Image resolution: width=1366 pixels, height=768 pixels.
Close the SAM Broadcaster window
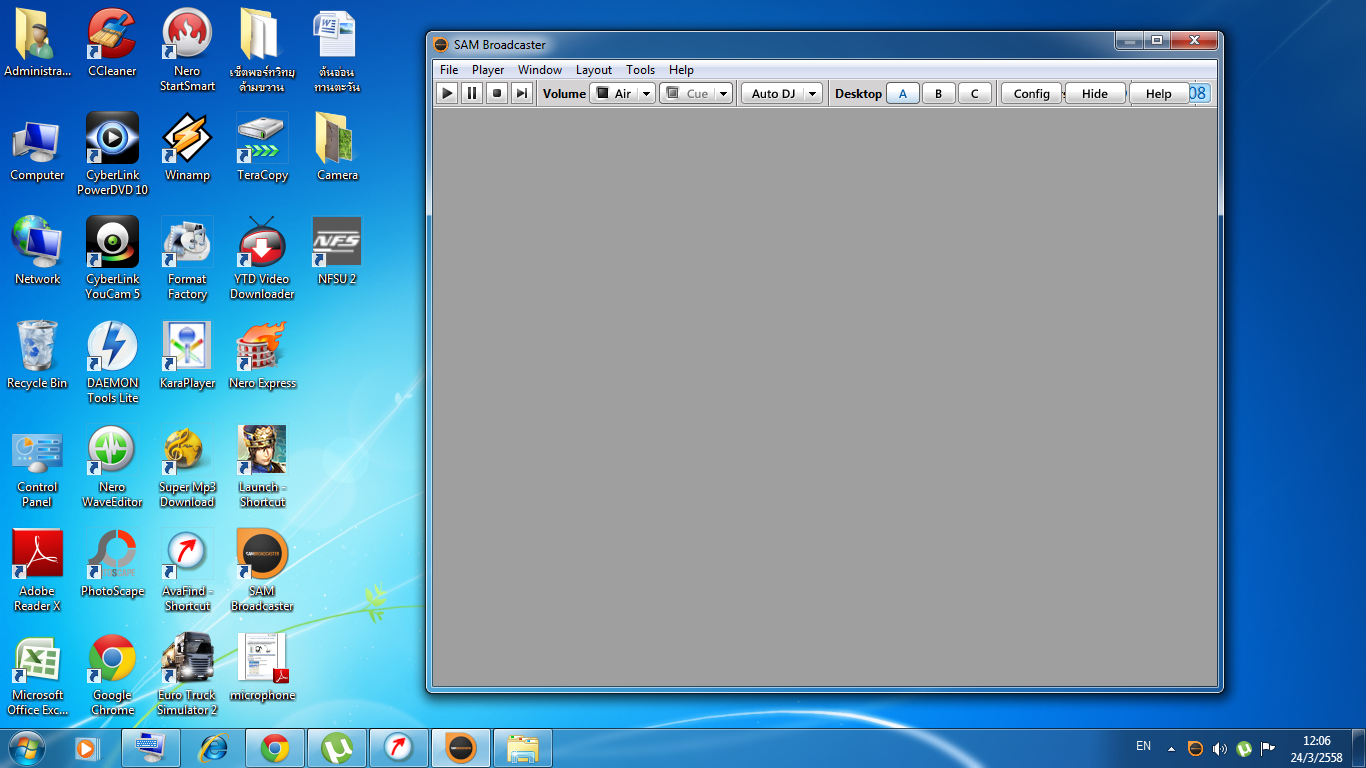point(1194,40)
